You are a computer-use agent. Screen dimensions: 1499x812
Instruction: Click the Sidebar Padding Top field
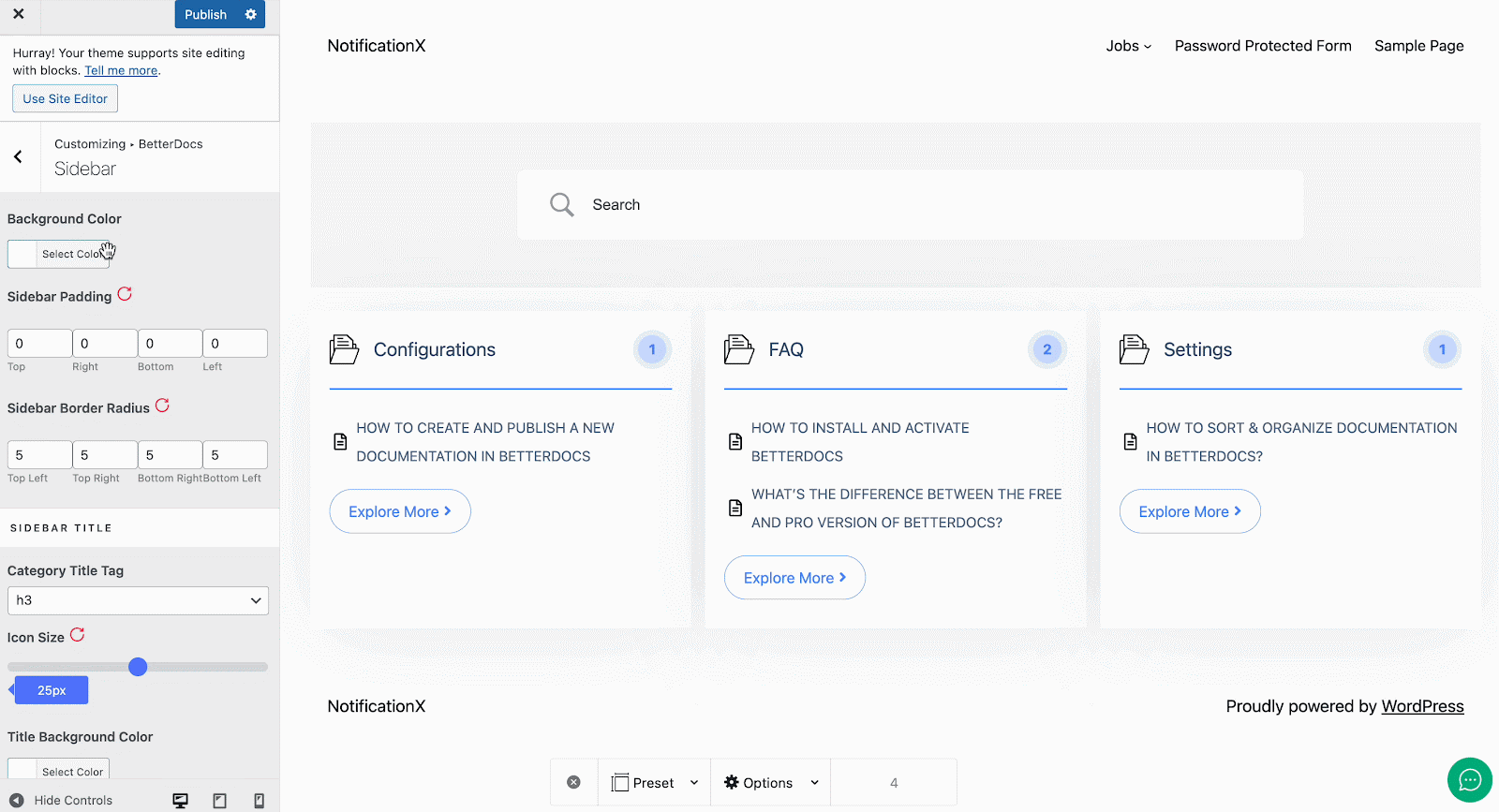tap(39, 344)
